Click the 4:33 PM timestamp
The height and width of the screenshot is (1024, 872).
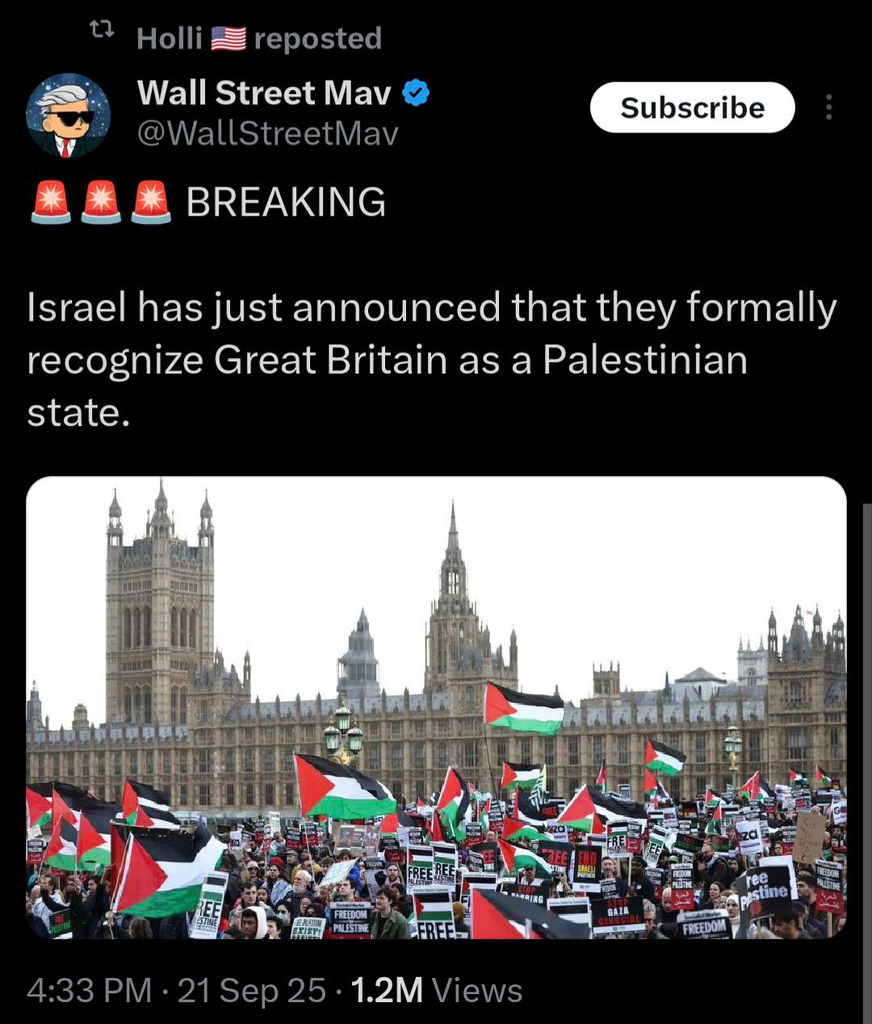(x=89, y=990)
